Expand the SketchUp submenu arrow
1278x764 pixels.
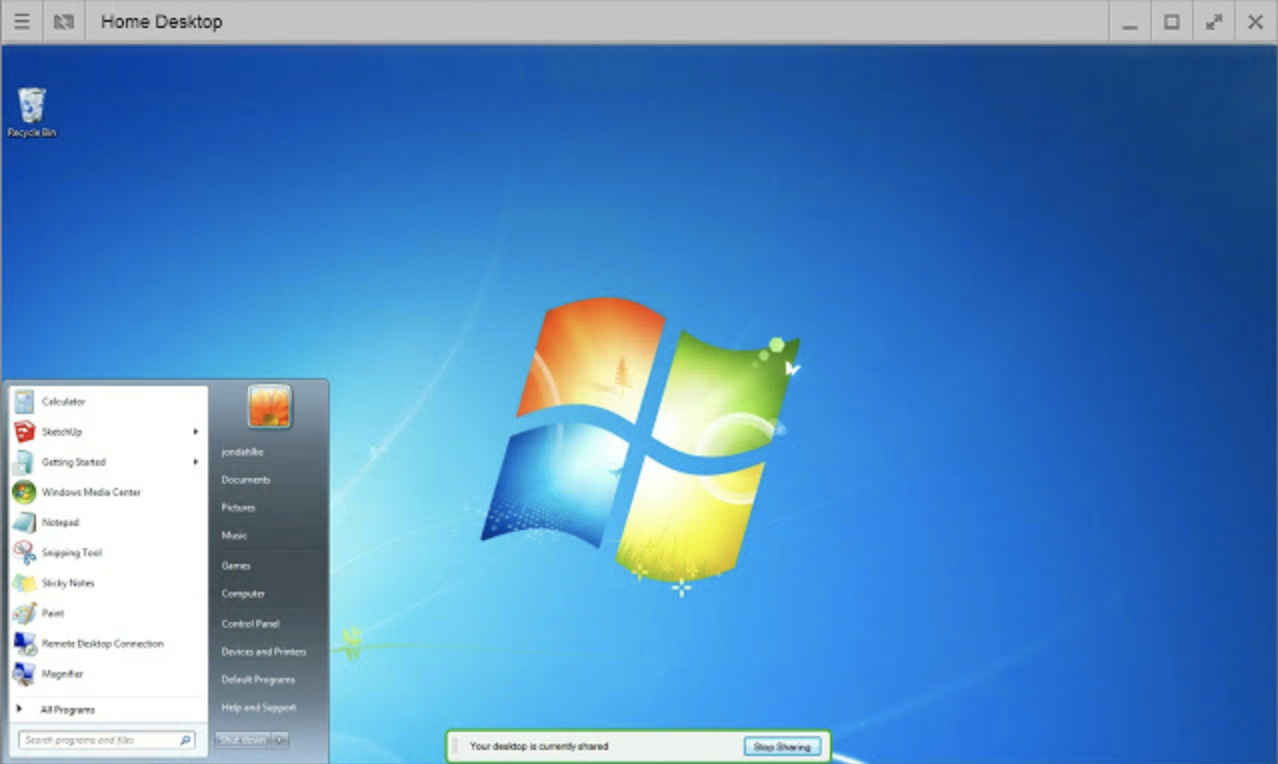[x=196, y=432]
